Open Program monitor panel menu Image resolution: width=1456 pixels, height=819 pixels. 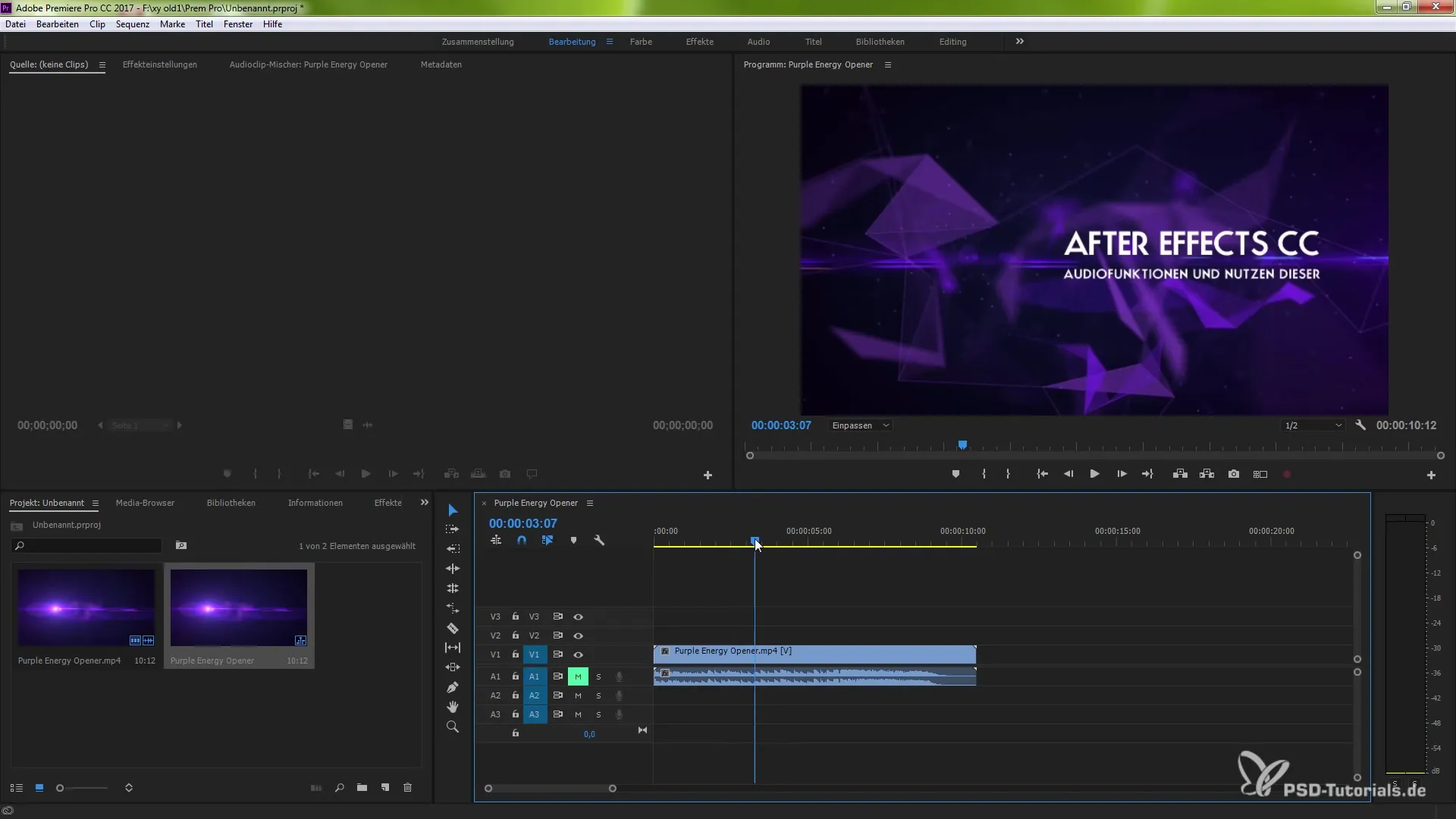tap(888, 64)
